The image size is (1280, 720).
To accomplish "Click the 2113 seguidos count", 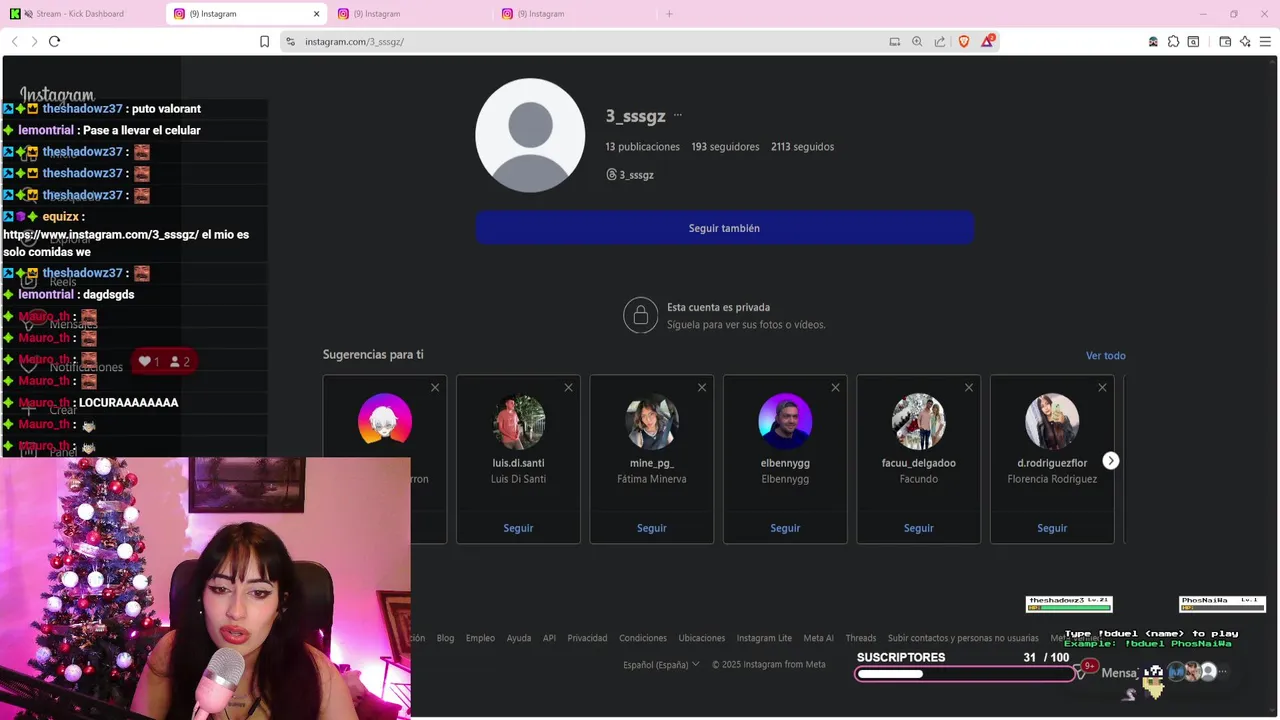I will 802,147.
